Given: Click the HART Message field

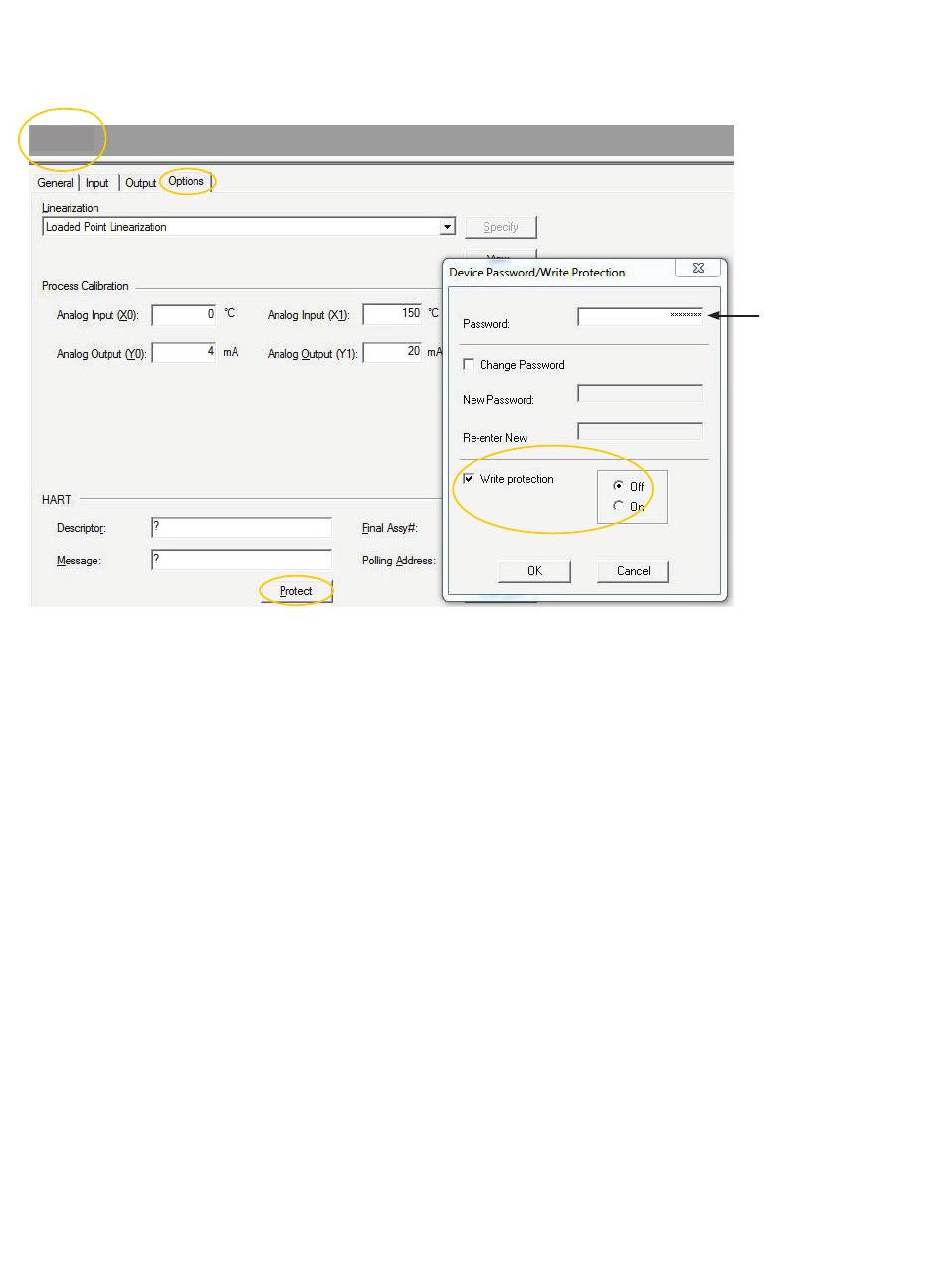Looking at the screenshot, I should click(242, 560).
